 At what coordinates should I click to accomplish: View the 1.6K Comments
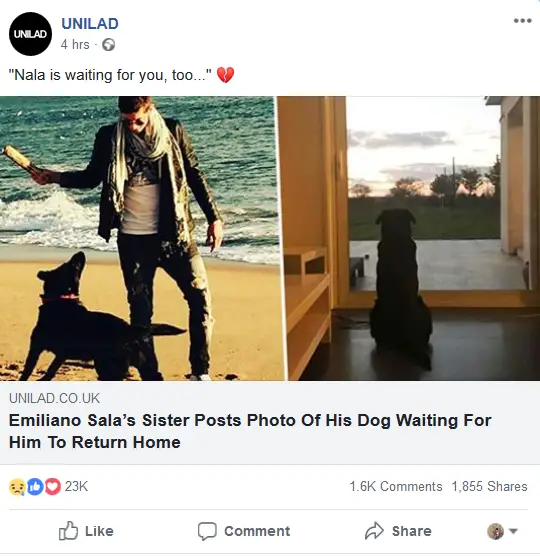pyautogui.click(x=396, y=486)
